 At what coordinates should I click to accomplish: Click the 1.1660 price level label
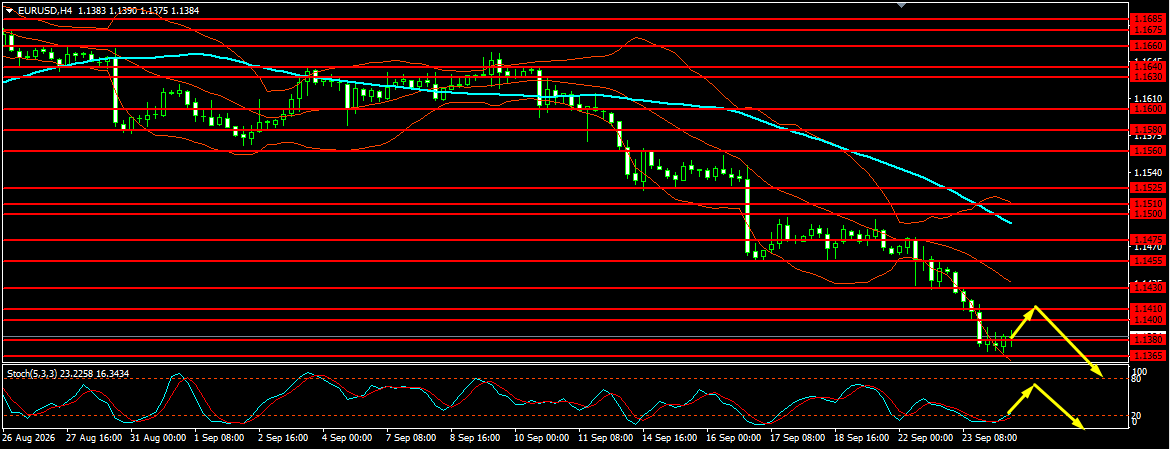[x=1147, y=45]
